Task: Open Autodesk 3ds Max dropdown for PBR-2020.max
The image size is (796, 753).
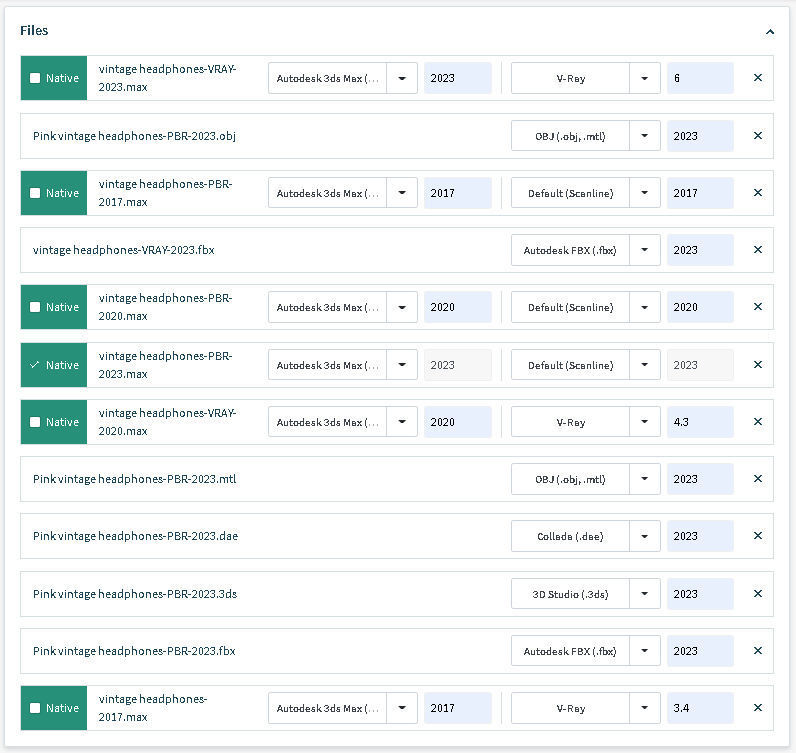Action: [x=402, y=307]
